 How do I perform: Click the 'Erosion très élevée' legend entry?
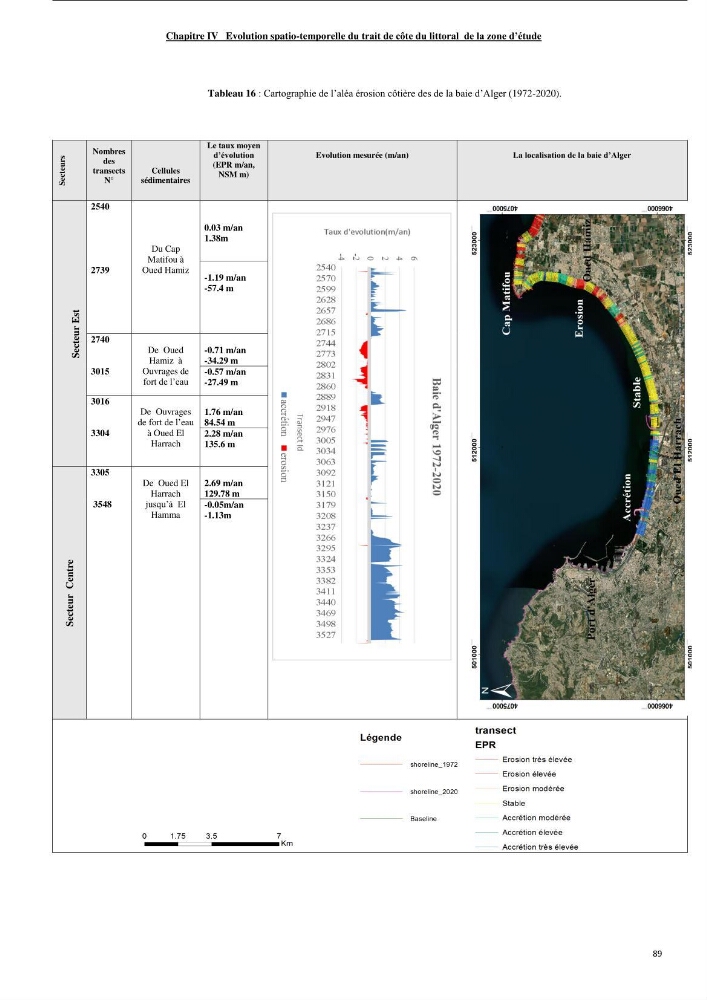[523, 760]
